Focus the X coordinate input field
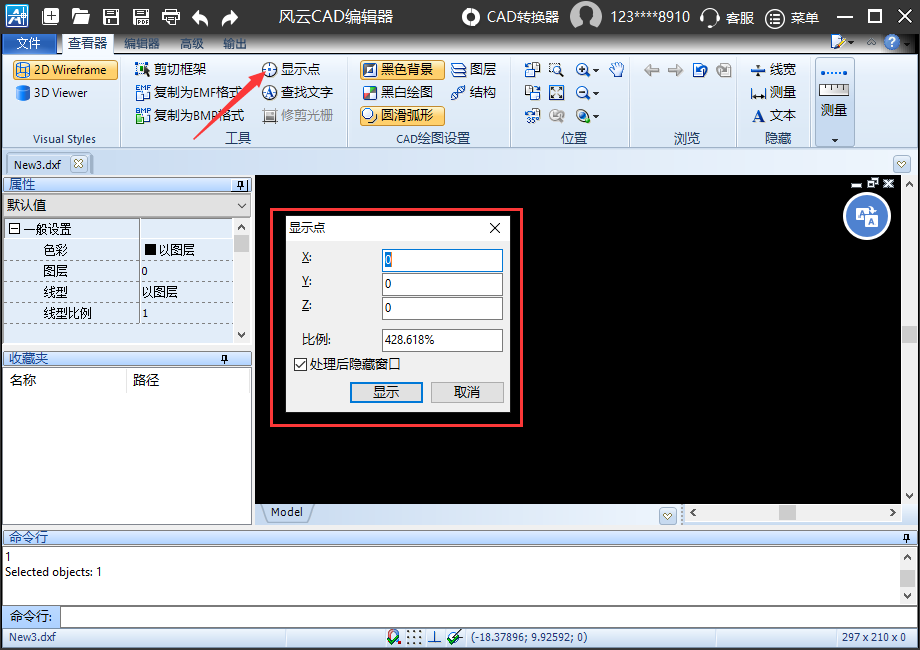This screenshot has height=650, width=920. [x=442, y=260]
